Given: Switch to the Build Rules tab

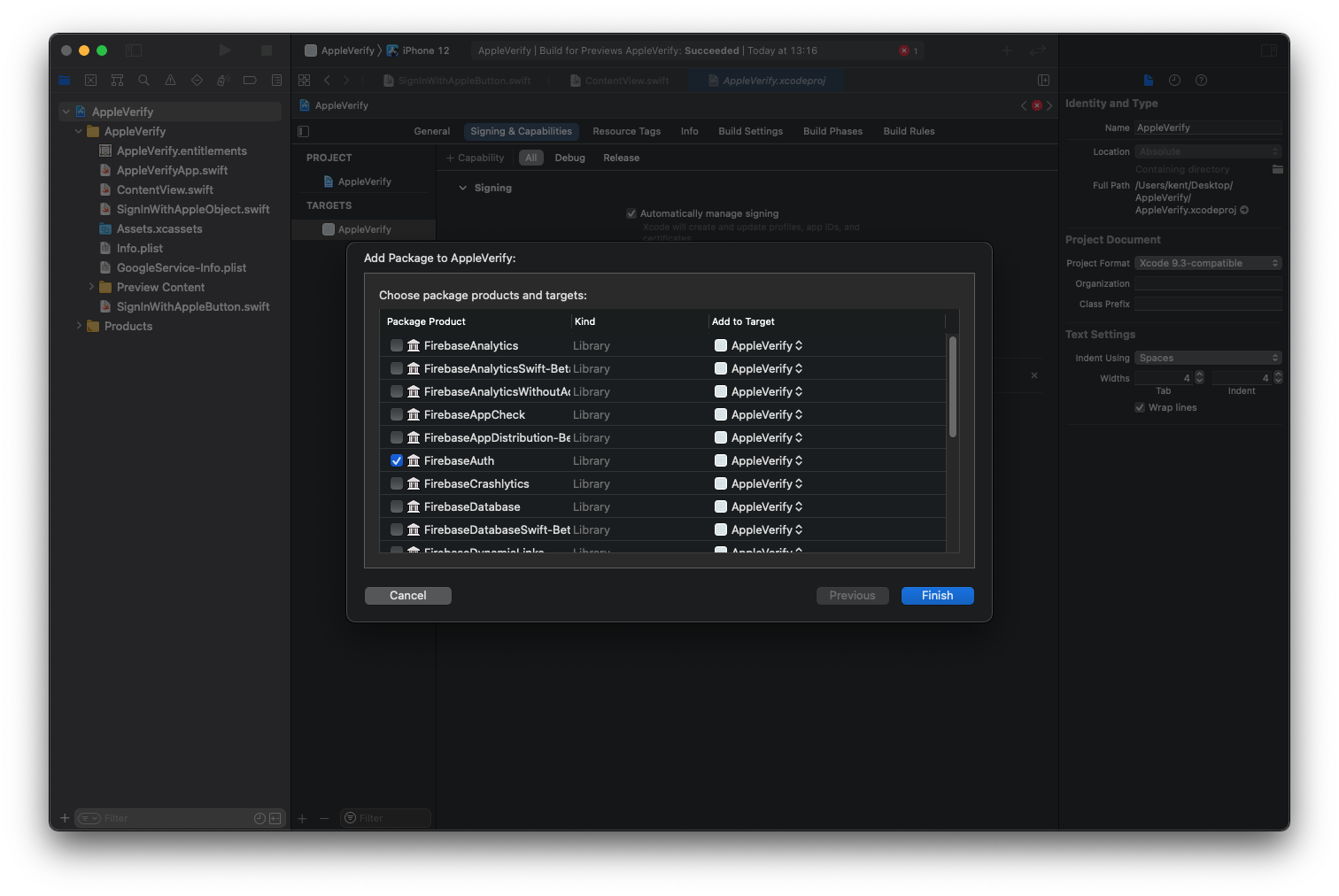Looking at the screenshot, I should click(909, 131).
